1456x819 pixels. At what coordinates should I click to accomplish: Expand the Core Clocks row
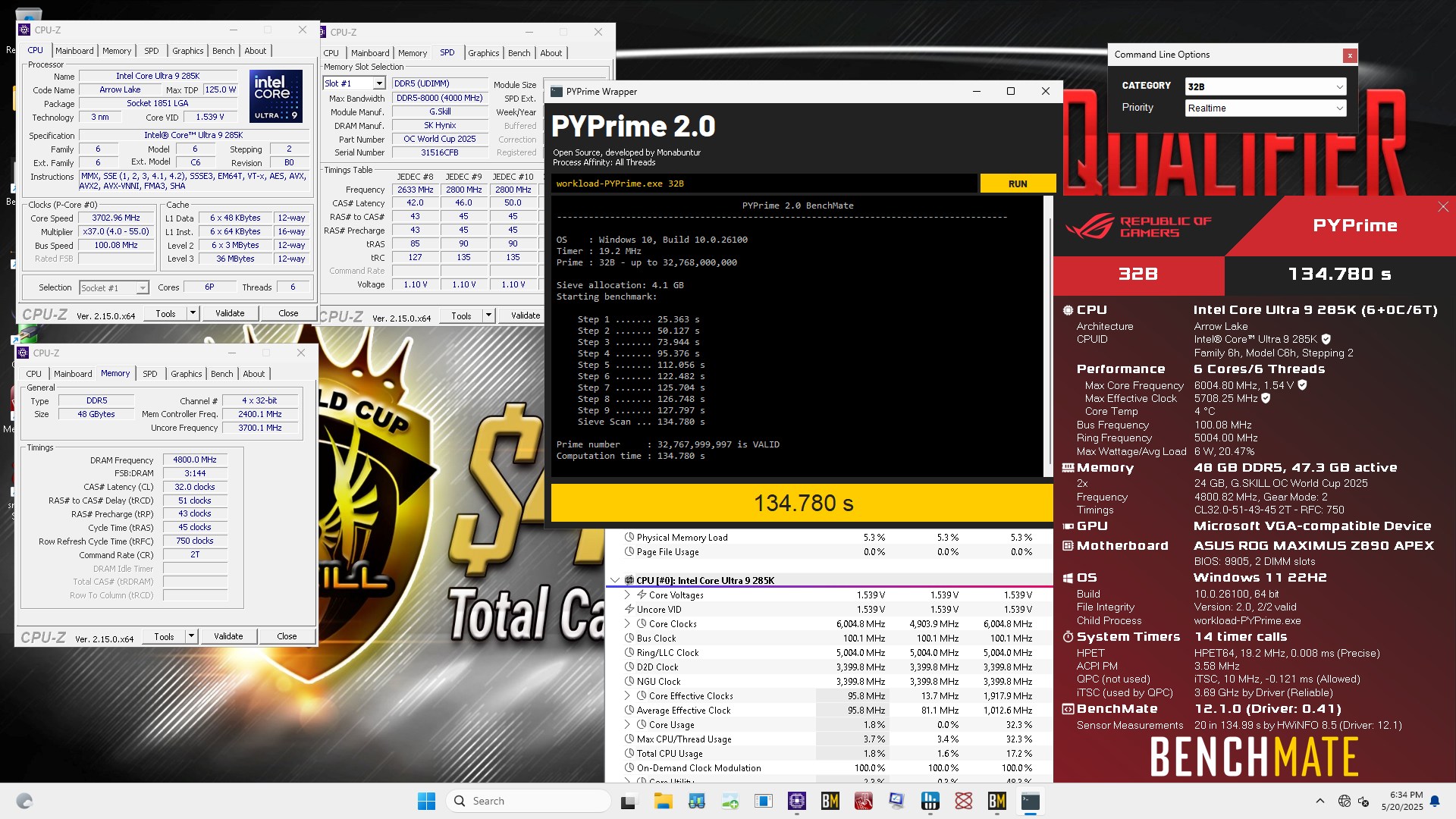[x=627, y=623]
